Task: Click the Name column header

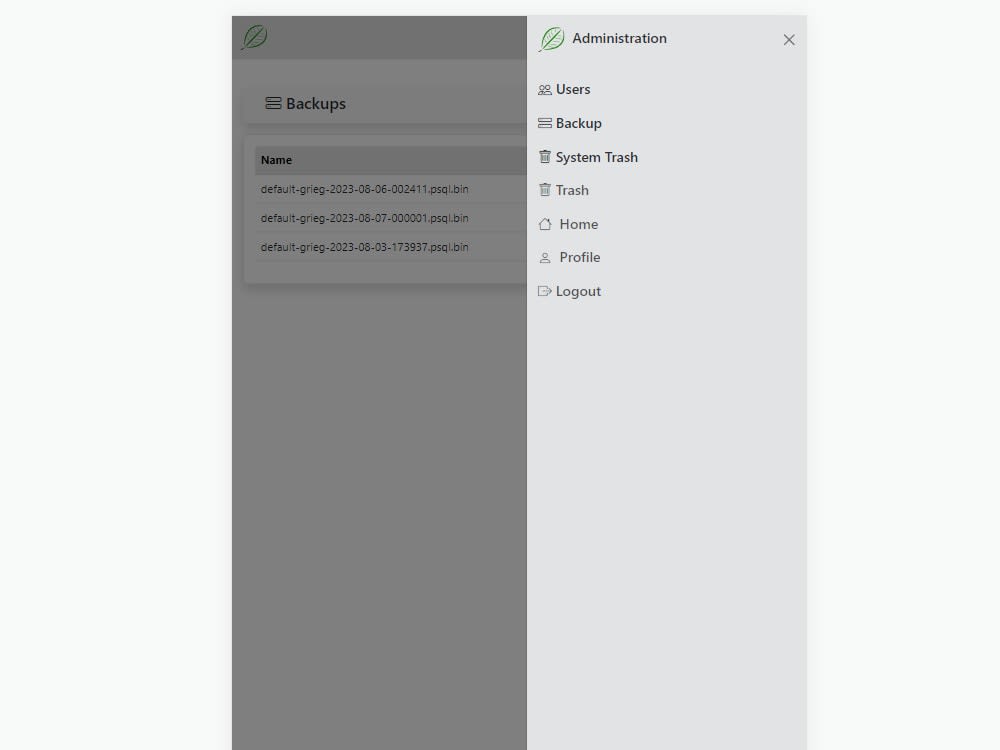Action: click(x=276, y=160)
